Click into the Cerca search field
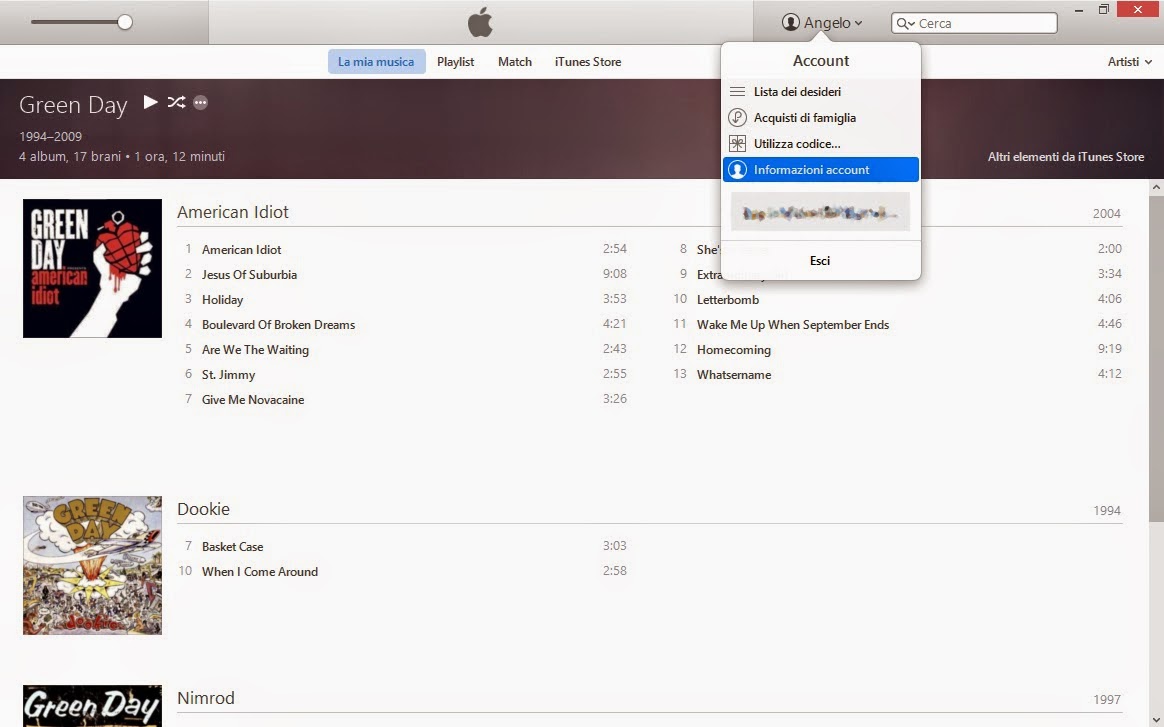The width and height of the screenshot is (1164, 727). [974, 23]
